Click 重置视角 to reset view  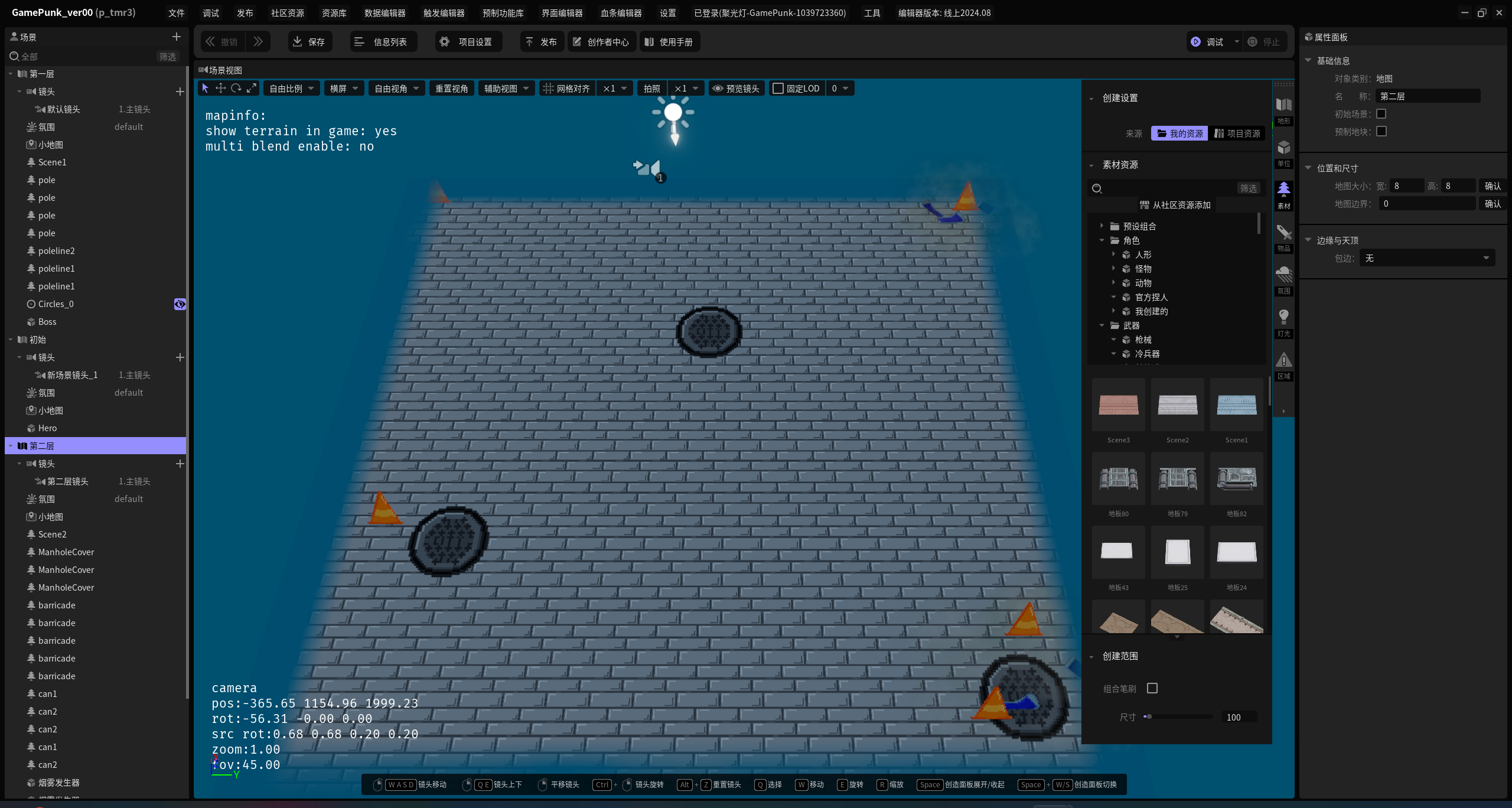click(451, 88)
